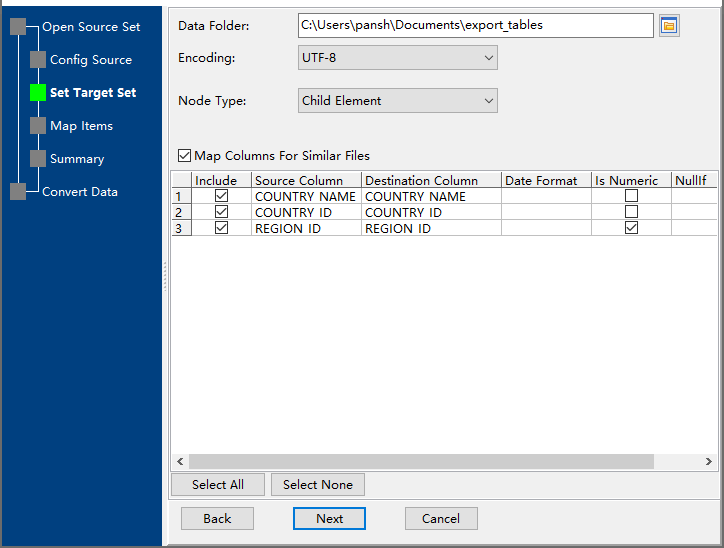Click the Date Format column header

tap(546, 180)
